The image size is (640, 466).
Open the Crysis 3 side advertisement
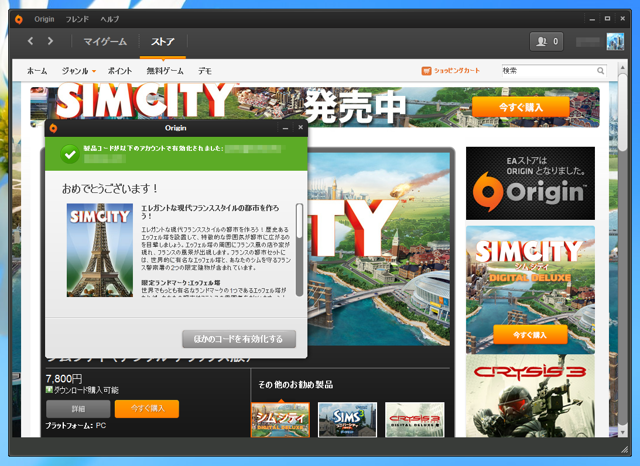click(530, 396)
